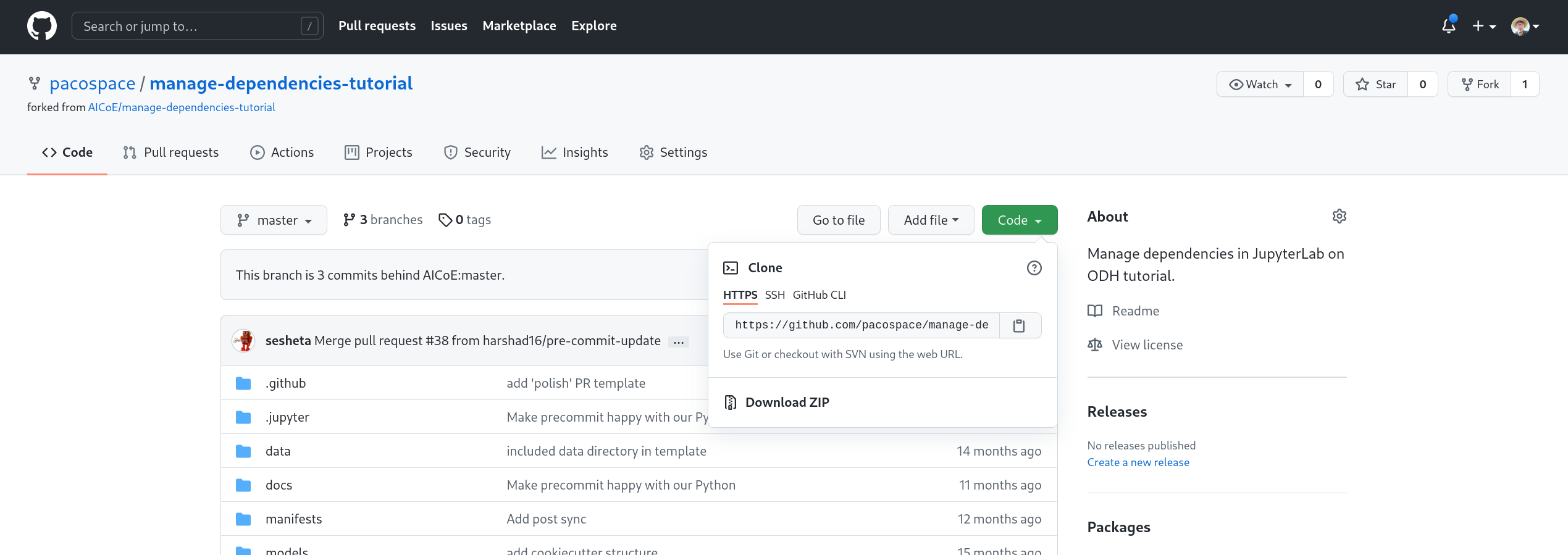Open the clone help question icon
Viewport: 1568px width, 555px height.
coord(1034,268)
